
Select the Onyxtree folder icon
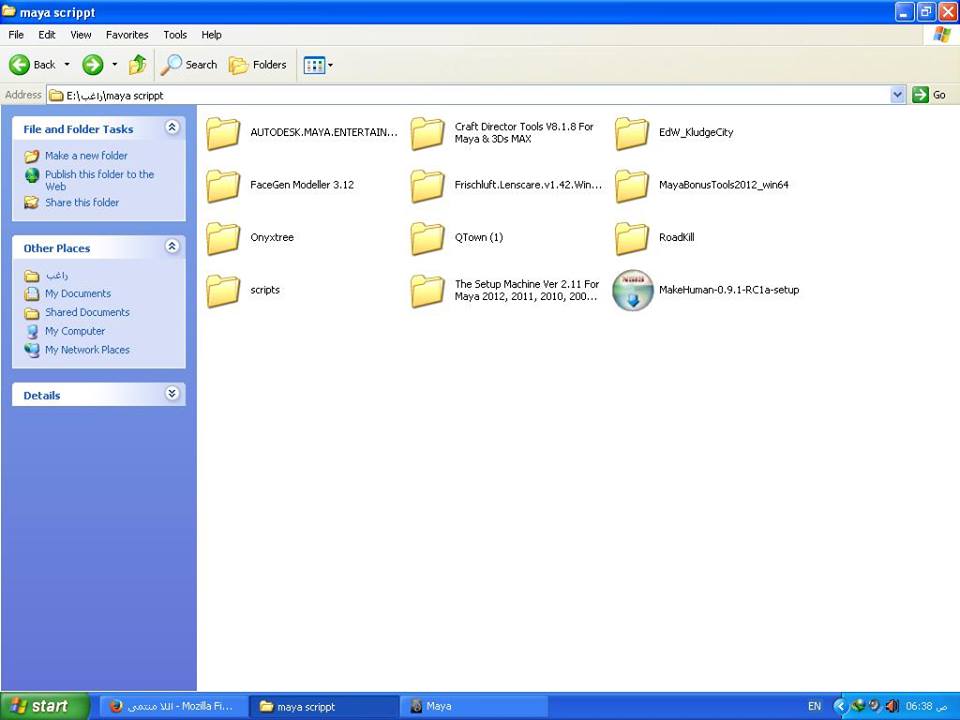click(x=223, y=238)
